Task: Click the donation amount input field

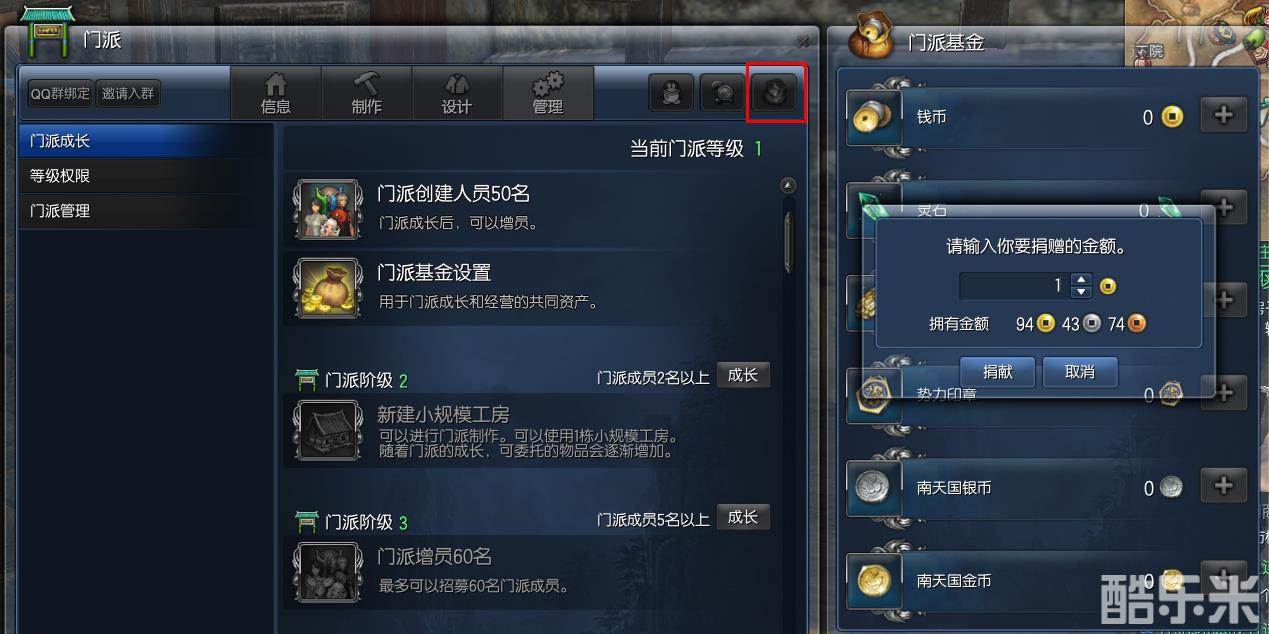Action: click(x=1014, y=286)
